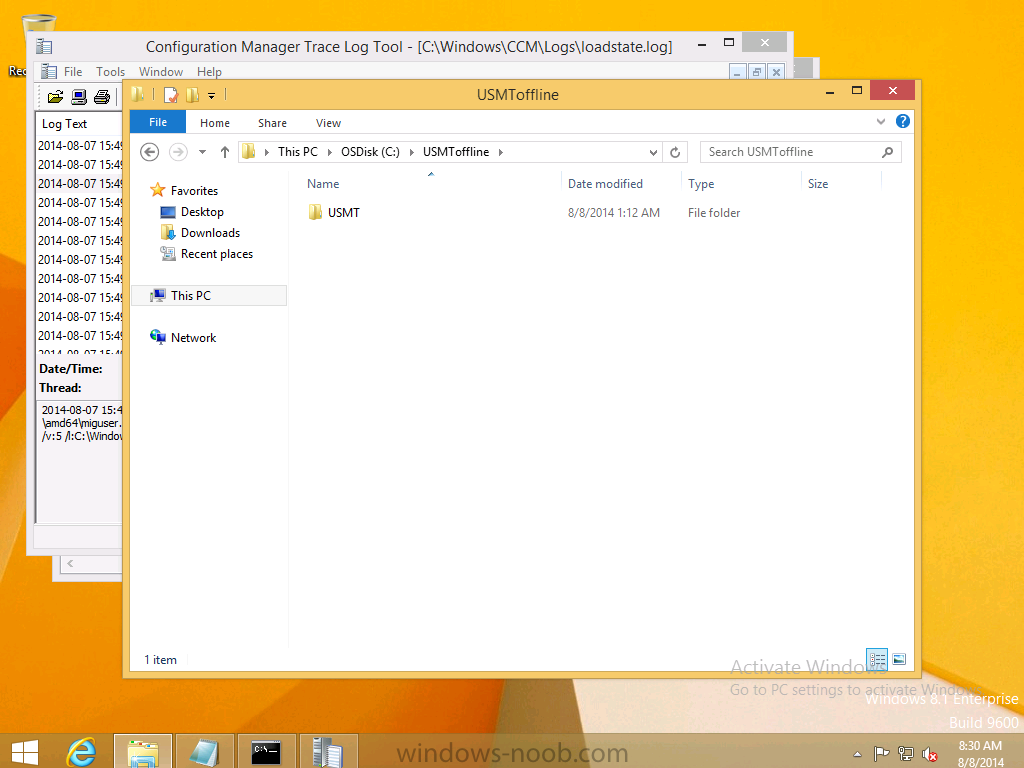Open the Window menu in Trace Log Tool
This screenshot has height=768, width=1024.
tap(161, 72)
